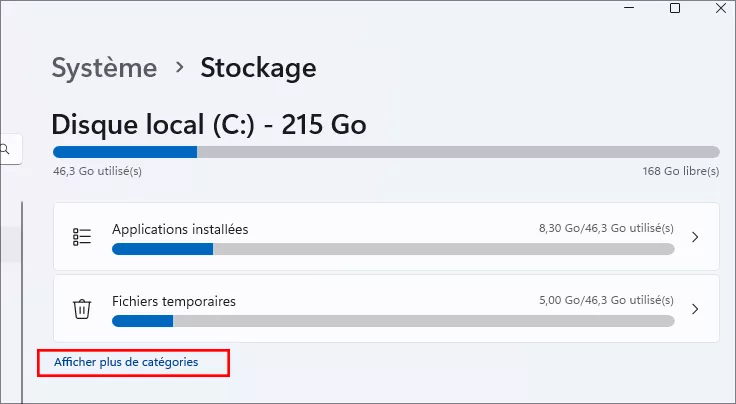Viewport: 736px width, 404px height.
Task: Close the Settings window
Action: pos(722,8)
